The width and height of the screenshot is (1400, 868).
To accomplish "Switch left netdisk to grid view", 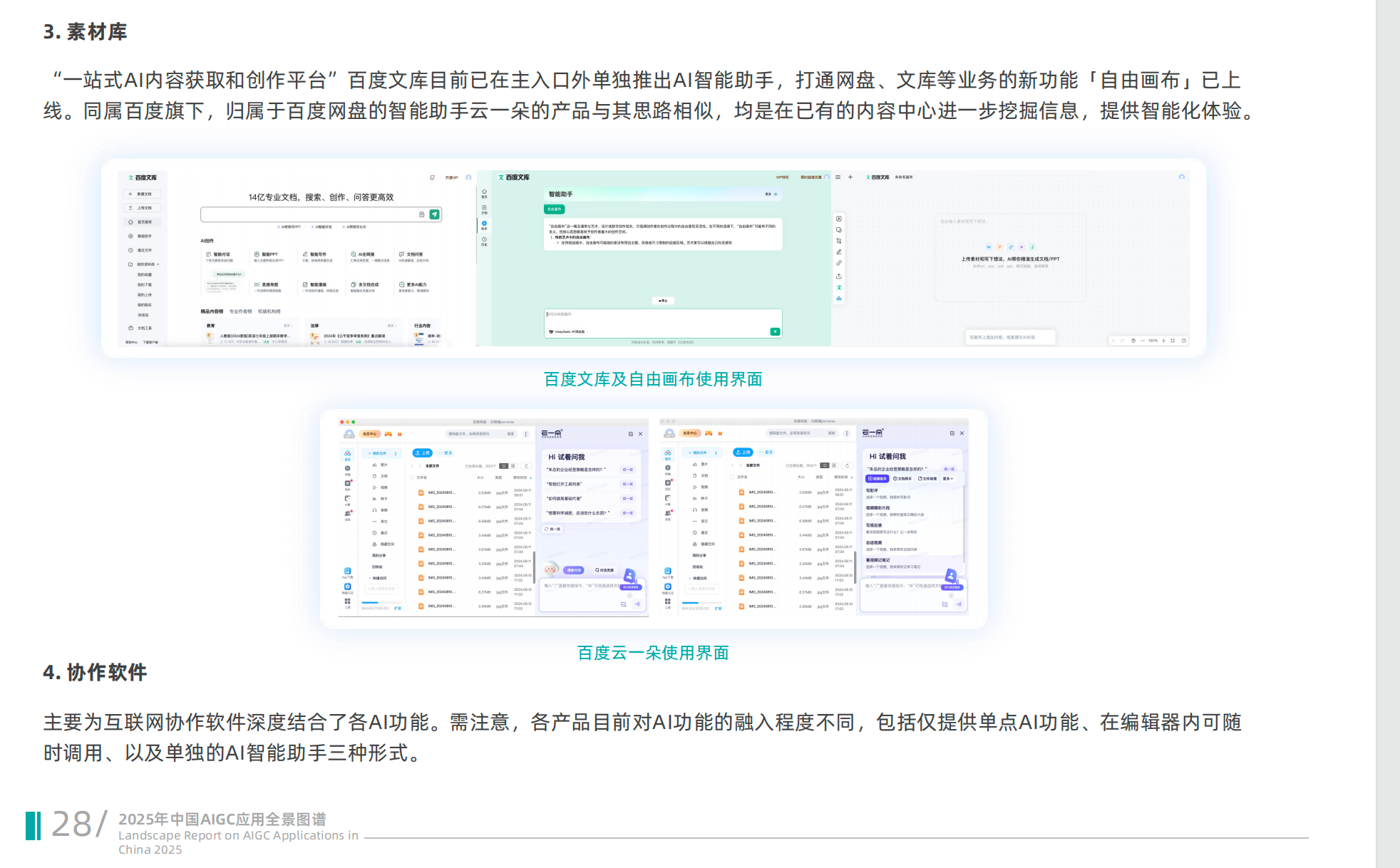I will [x=513, y=466].
